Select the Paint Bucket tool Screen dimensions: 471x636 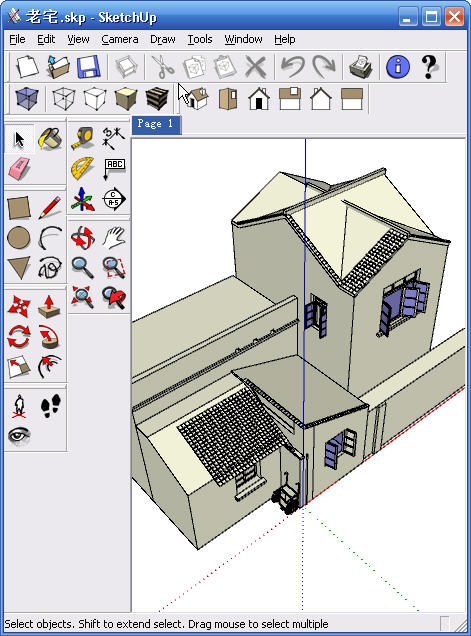click(x=50, y=139)
